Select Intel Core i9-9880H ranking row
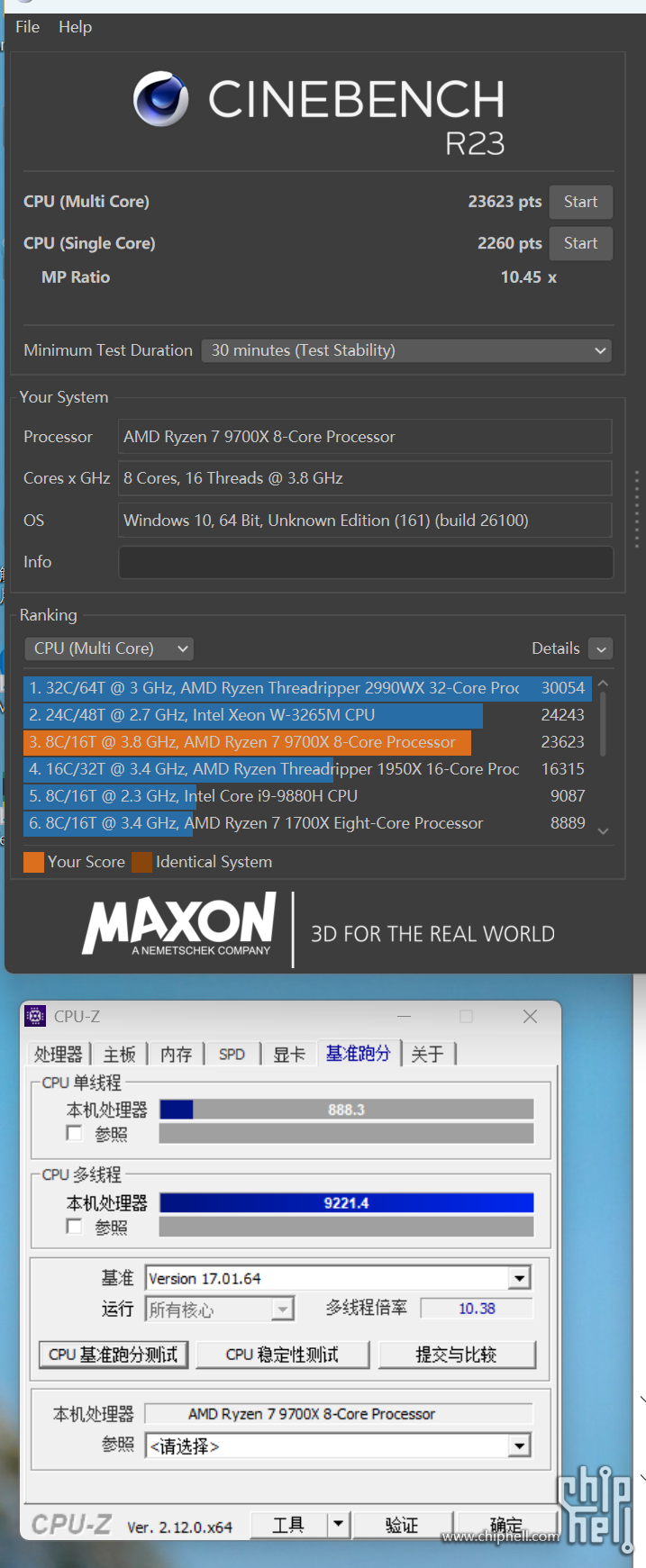Viewport: 646px width, 1568px height. (307, 796)
